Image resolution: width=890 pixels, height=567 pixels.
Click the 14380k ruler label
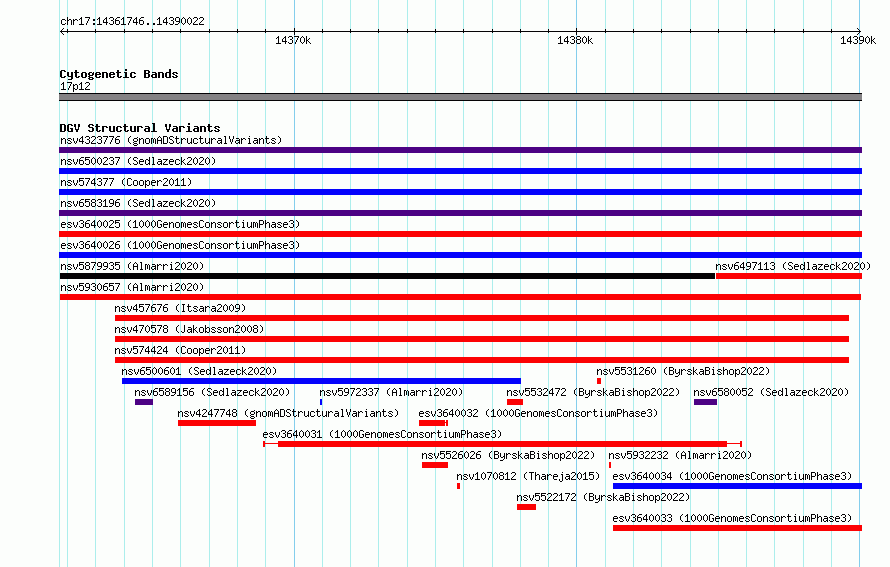tap(575, 40)
